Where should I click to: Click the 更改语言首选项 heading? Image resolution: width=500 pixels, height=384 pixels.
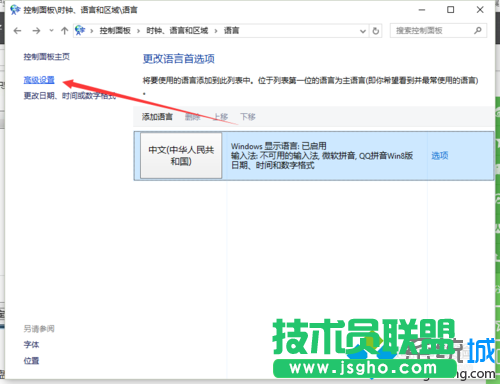coord(179,59)
